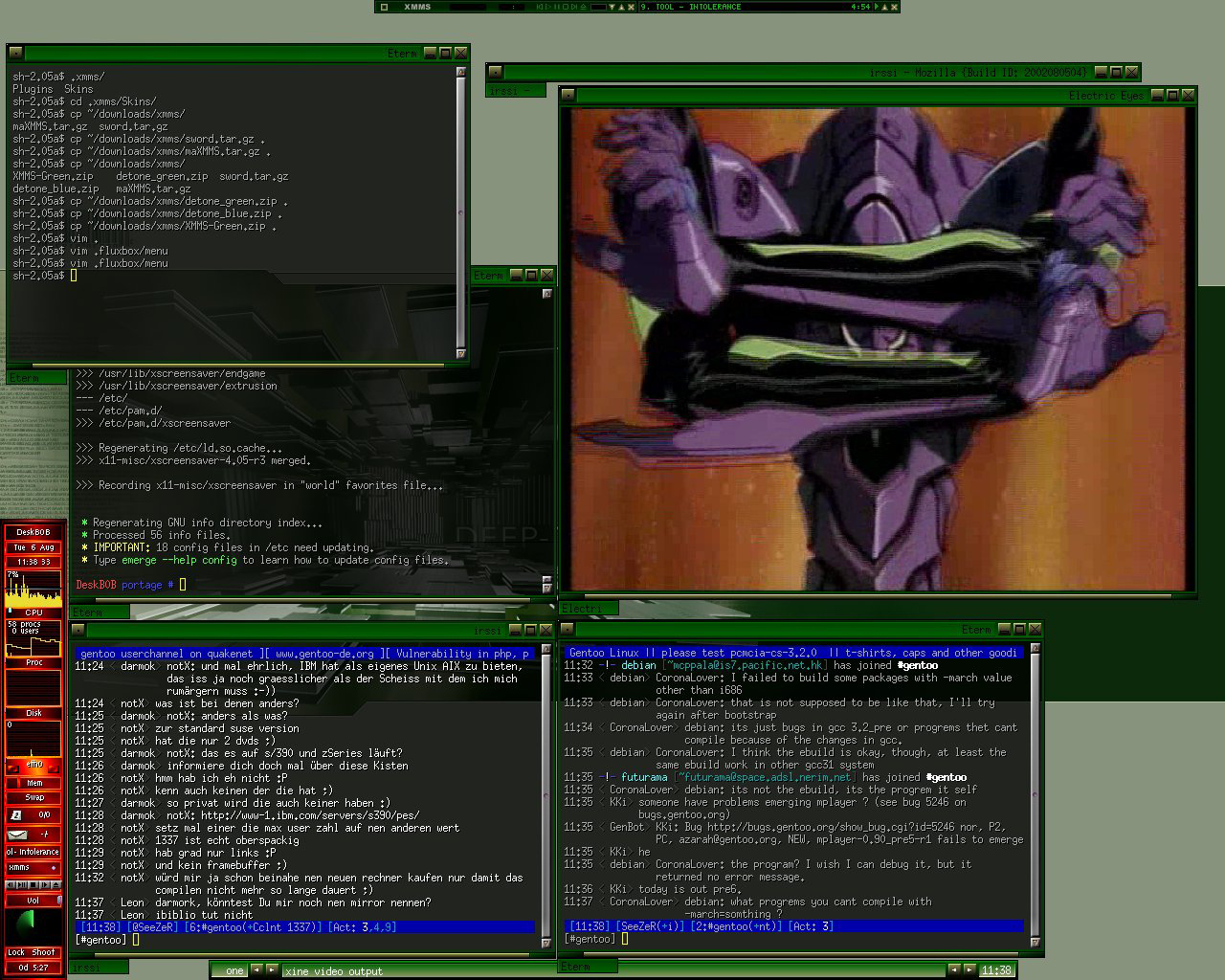This screenshot has width=1225, height=980.
Task: Expand the Mem meter in GKrellM
Action: [x=33, y=783]
